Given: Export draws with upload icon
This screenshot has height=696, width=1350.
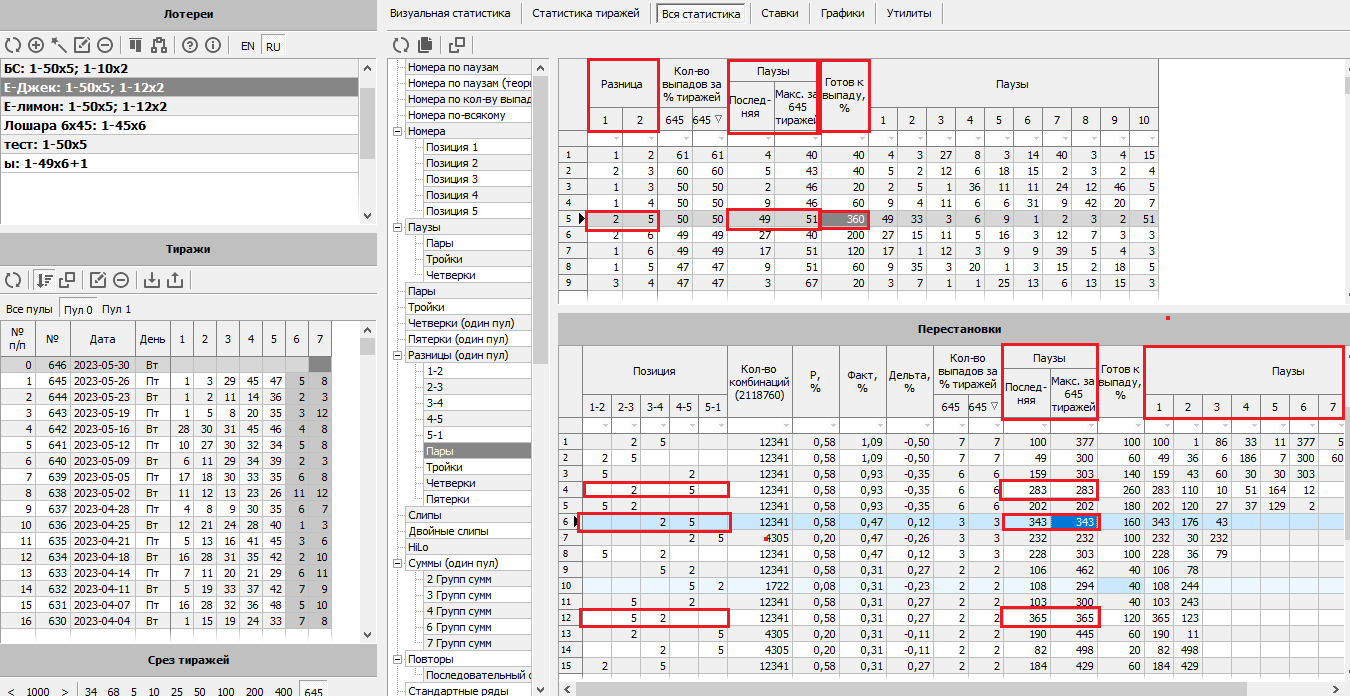Looking at the screenshot, I should click(x=175, y=280).
